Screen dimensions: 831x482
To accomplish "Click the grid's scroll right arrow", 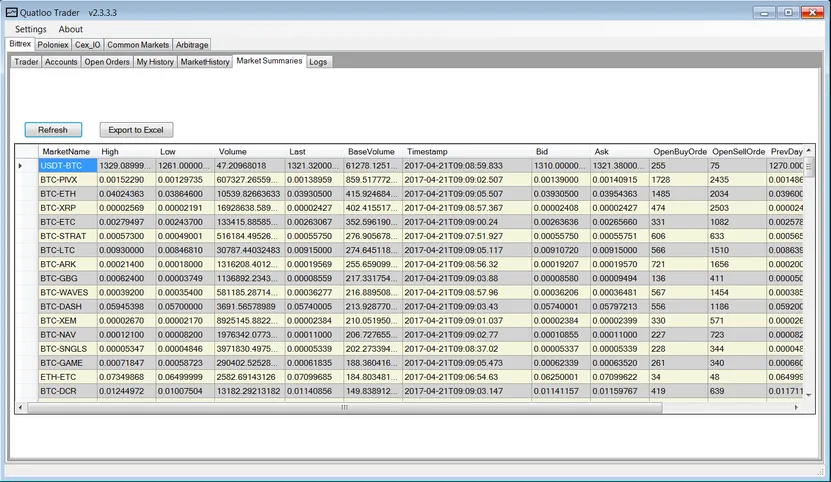I will [796, 407].
